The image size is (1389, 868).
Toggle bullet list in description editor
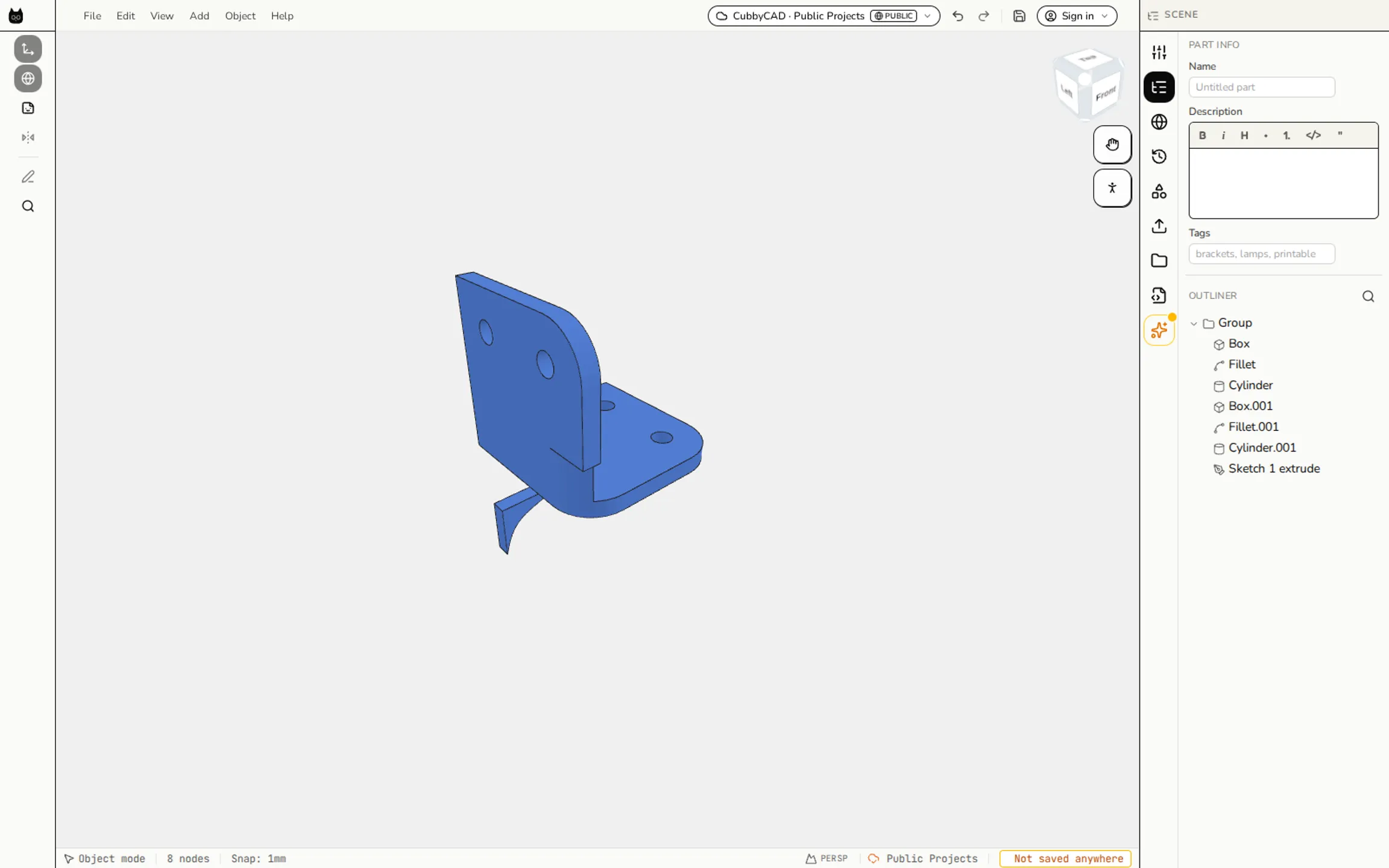coord(1265,136)
